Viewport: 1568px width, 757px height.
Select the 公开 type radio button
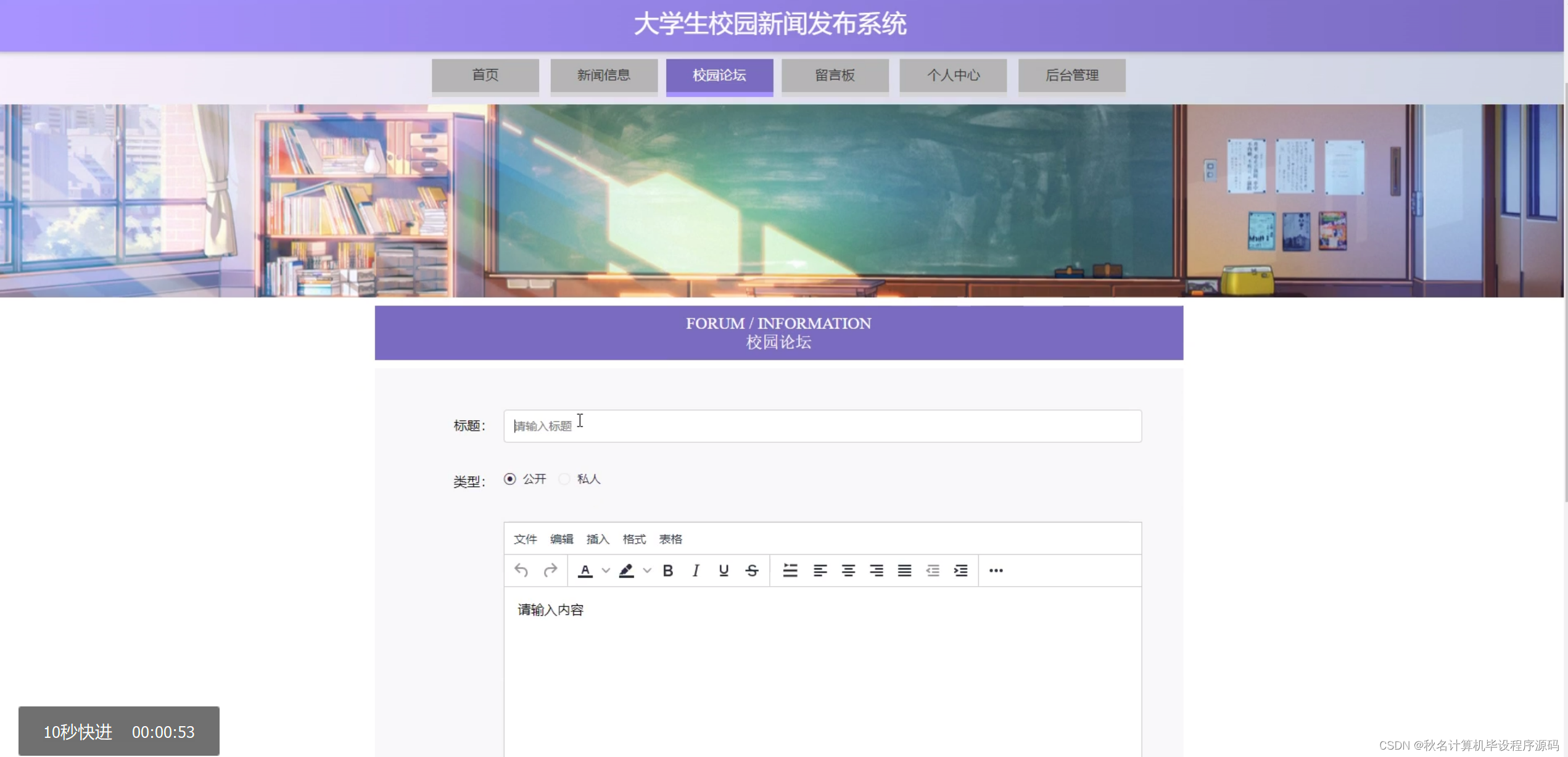(509, 479)
